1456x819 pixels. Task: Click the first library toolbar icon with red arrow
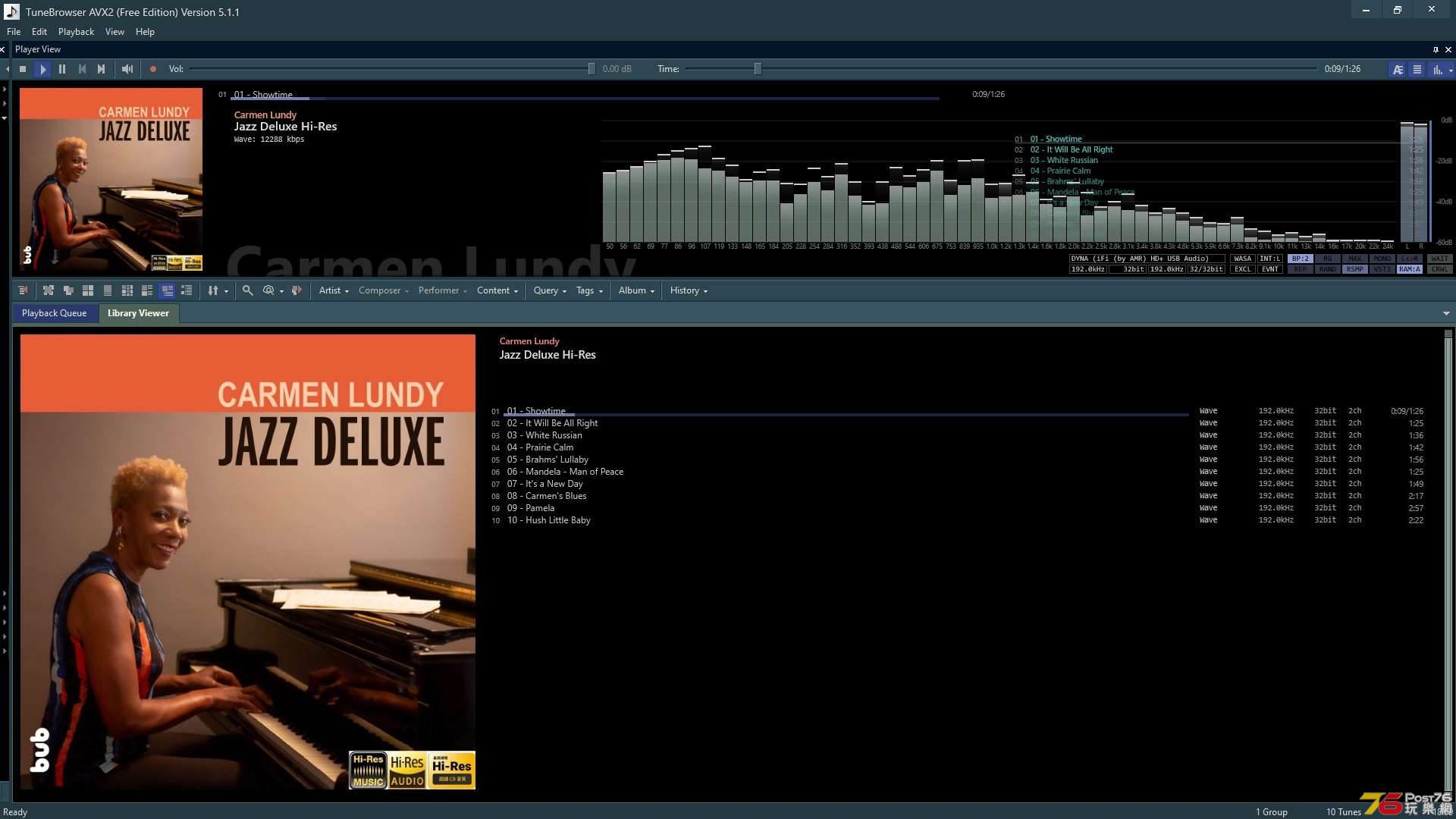coord(24,290)
